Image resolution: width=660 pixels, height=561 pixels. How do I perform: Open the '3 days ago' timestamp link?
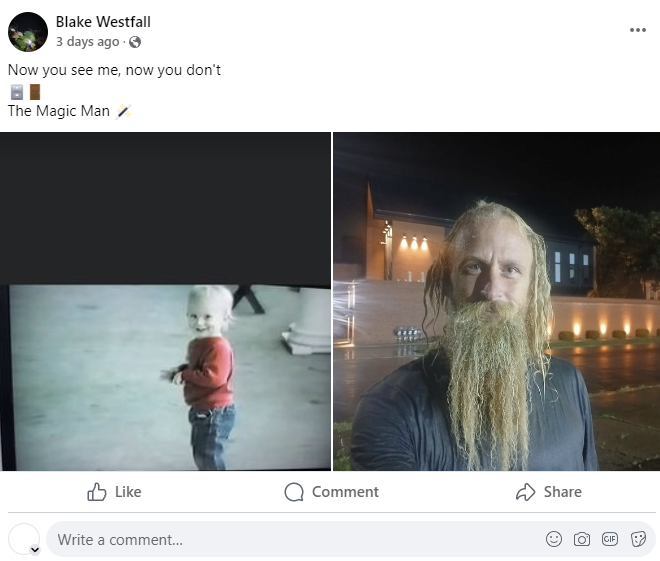88,42
